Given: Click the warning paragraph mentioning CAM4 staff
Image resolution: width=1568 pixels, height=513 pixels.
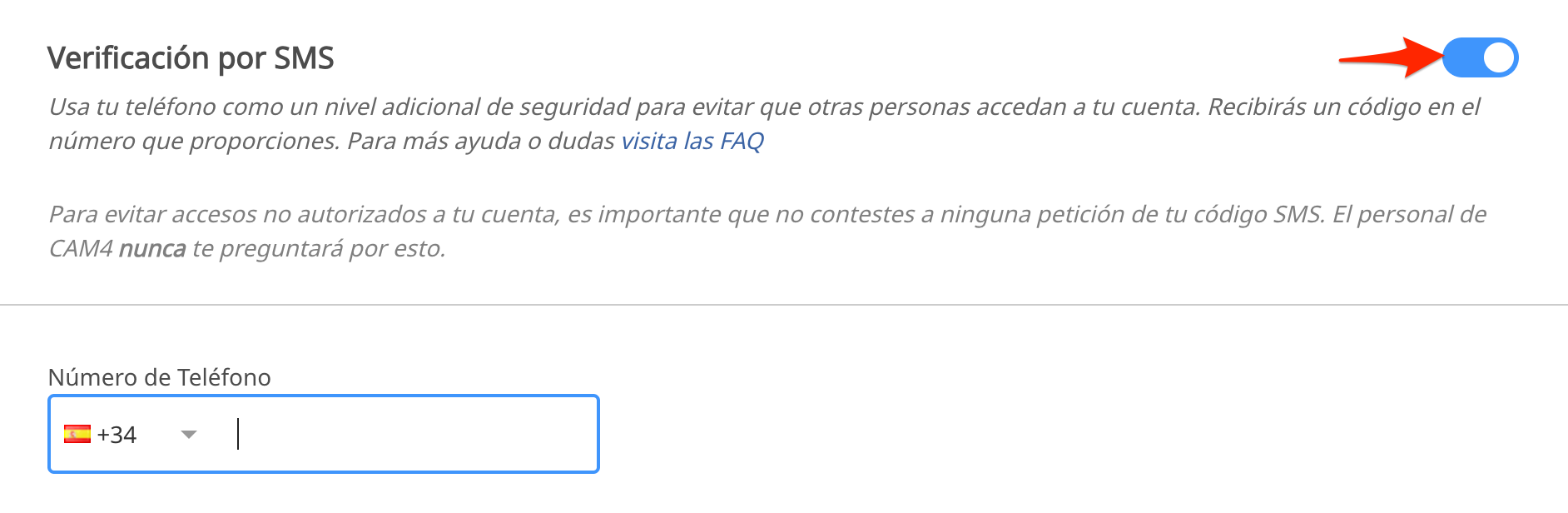Looking at the screenshot, I should [x=767, y=231].
